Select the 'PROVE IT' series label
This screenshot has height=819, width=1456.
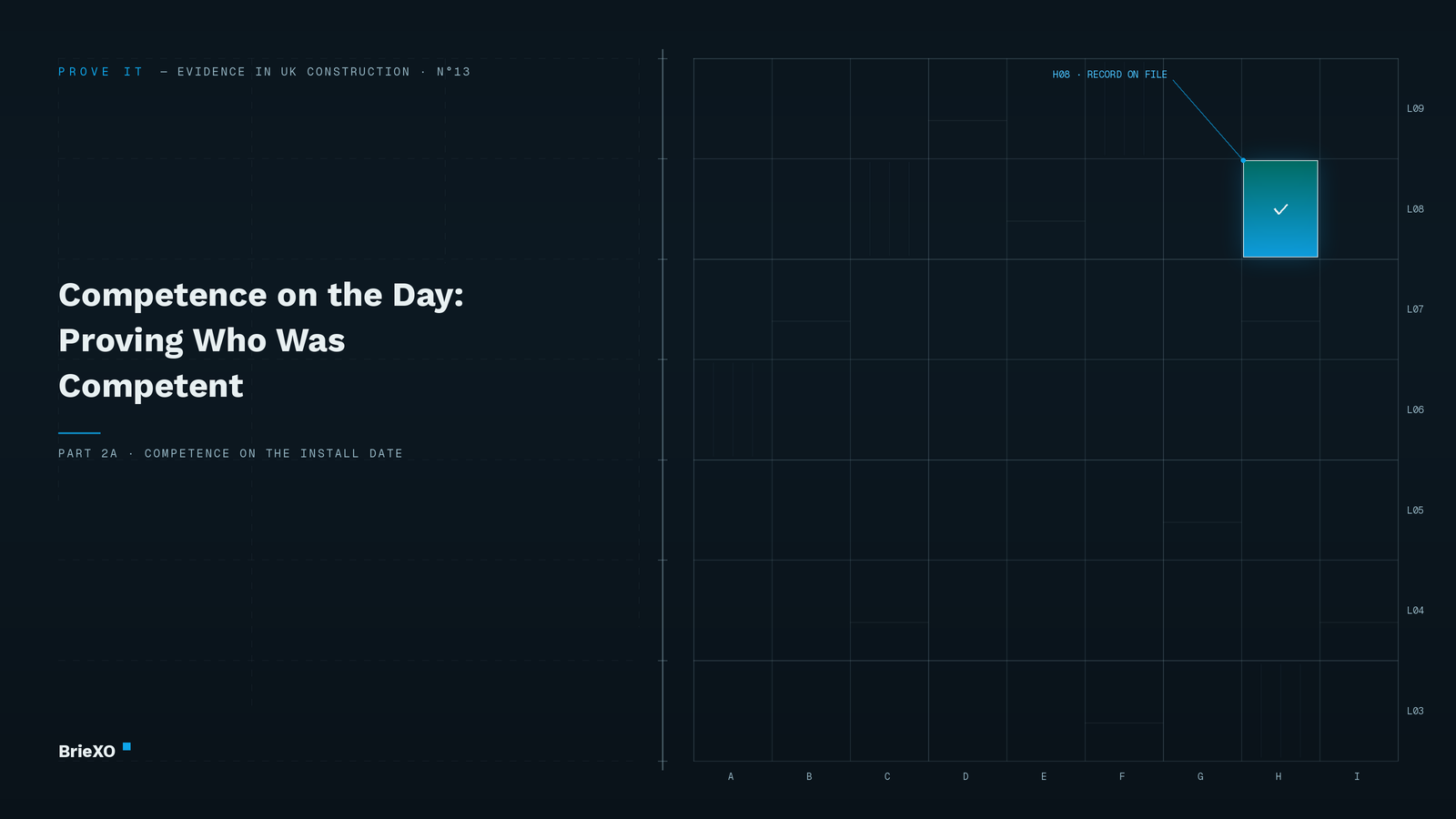[x=101, y=72]
